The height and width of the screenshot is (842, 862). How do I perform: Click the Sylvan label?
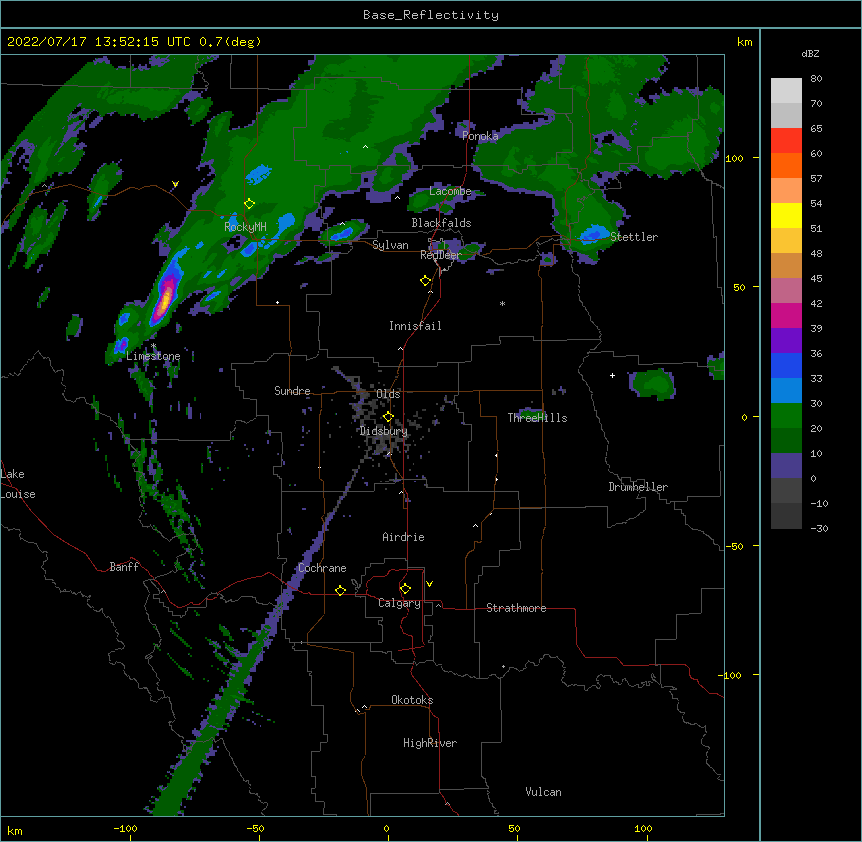pos(390,245)
